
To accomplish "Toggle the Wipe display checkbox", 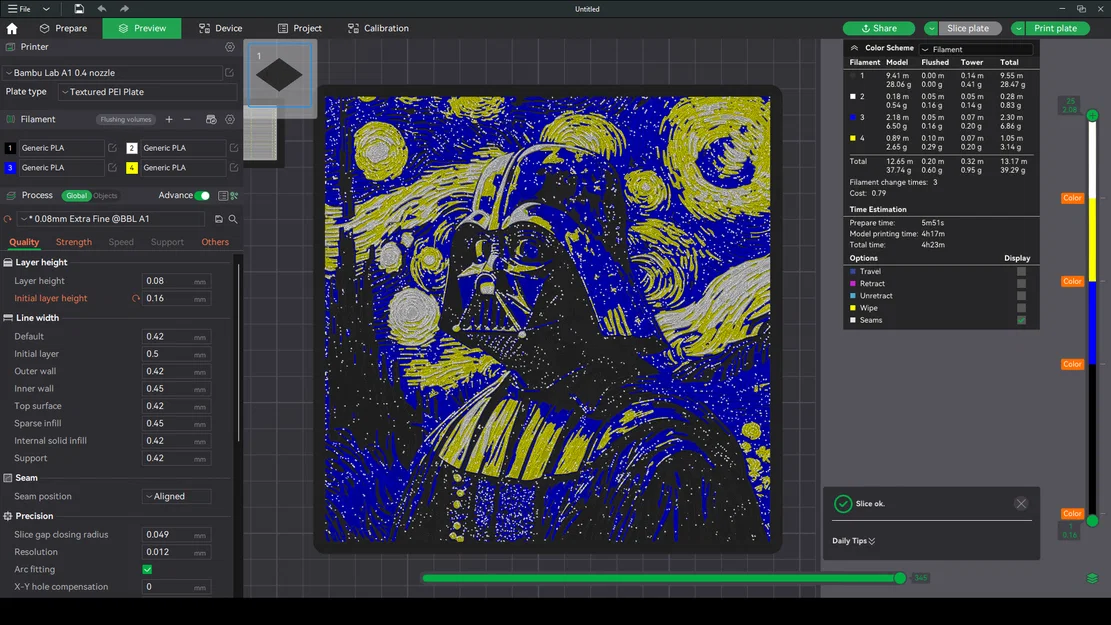I will (x=1021, y=308).
